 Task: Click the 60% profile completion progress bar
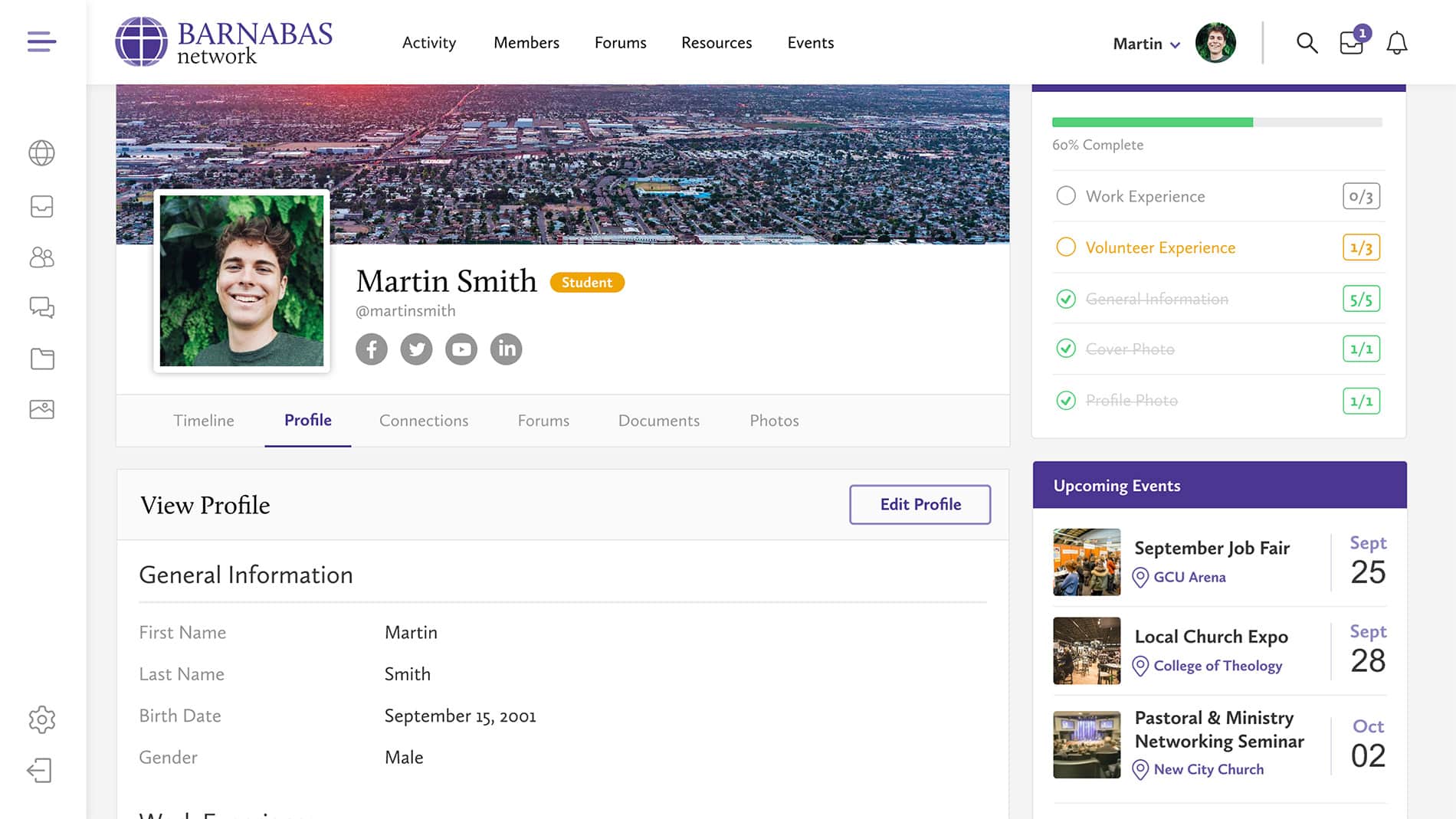1216,123
